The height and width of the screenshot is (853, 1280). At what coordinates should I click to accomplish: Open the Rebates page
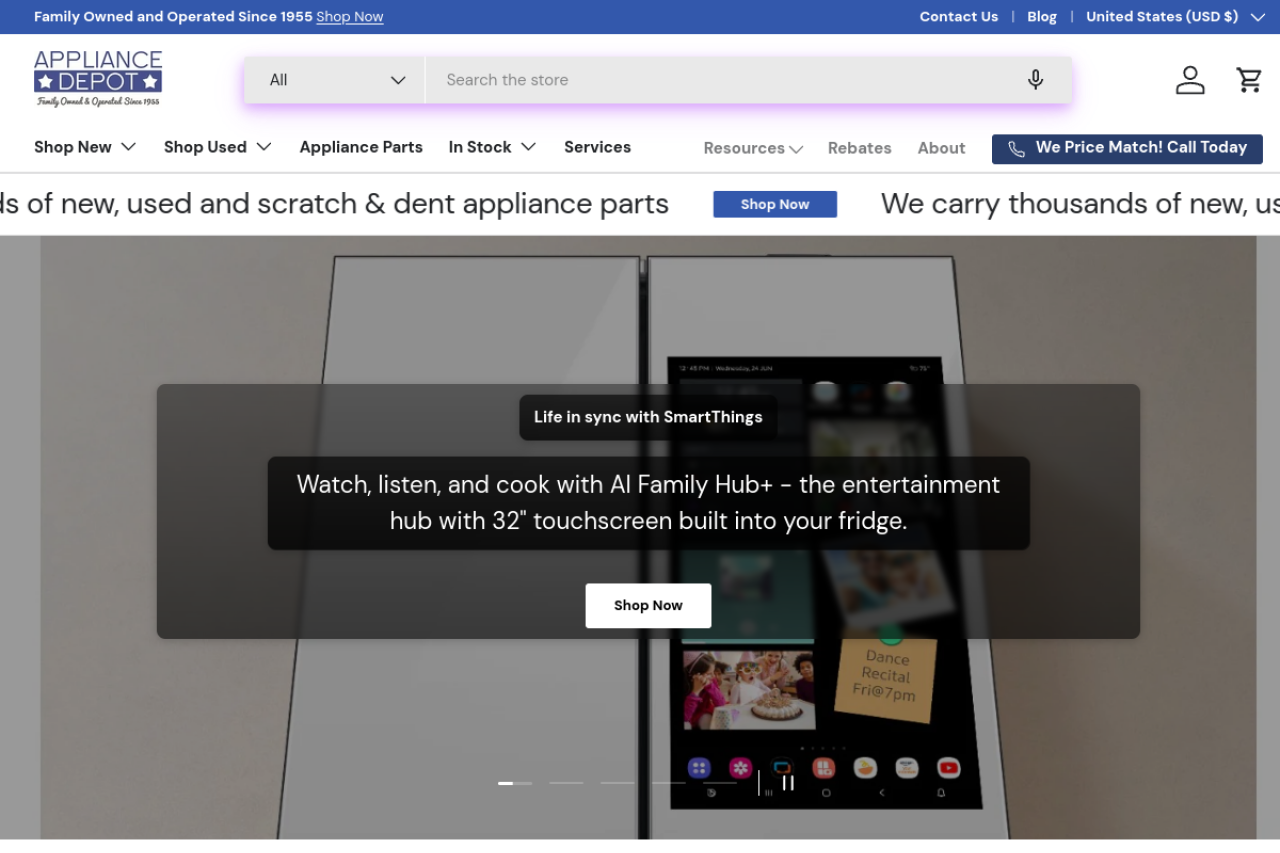(x=859, y=148)
